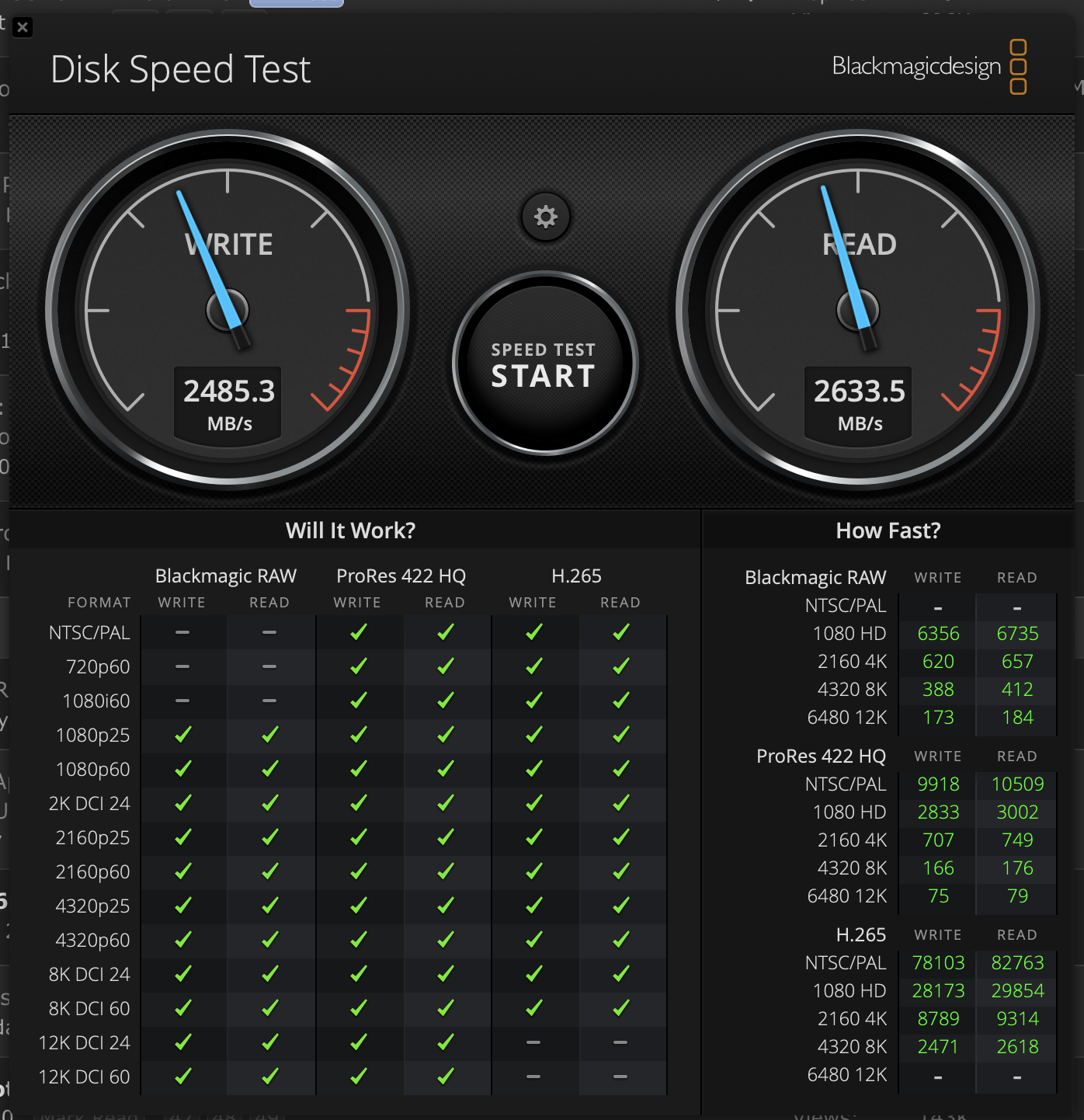Click H.265 2160 4K read value 9314
Viewport: 1084px width, 1120px height.
[x=1018, y=1019]
